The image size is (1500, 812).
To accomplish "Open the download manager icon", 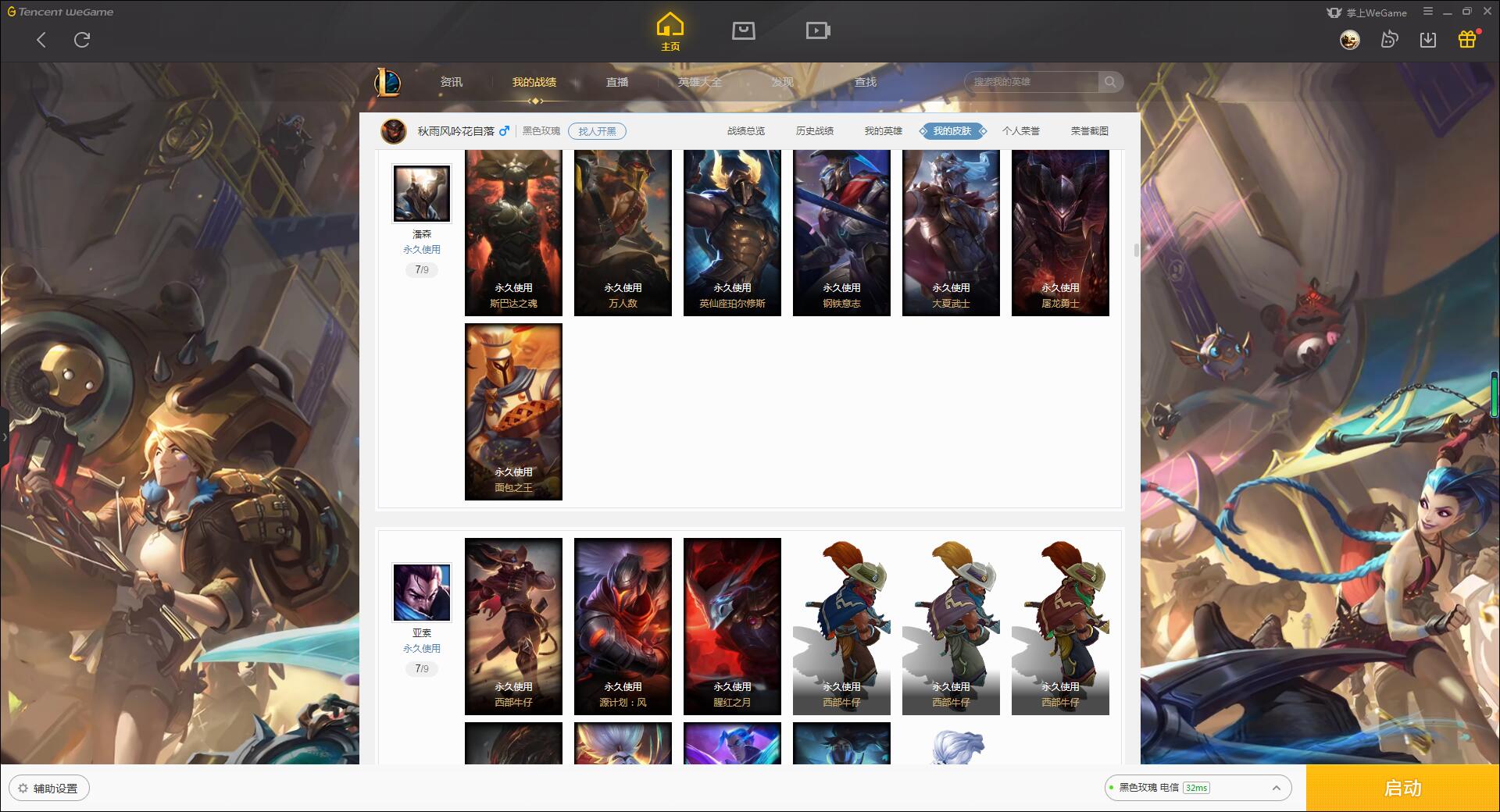I will 1428,40.
